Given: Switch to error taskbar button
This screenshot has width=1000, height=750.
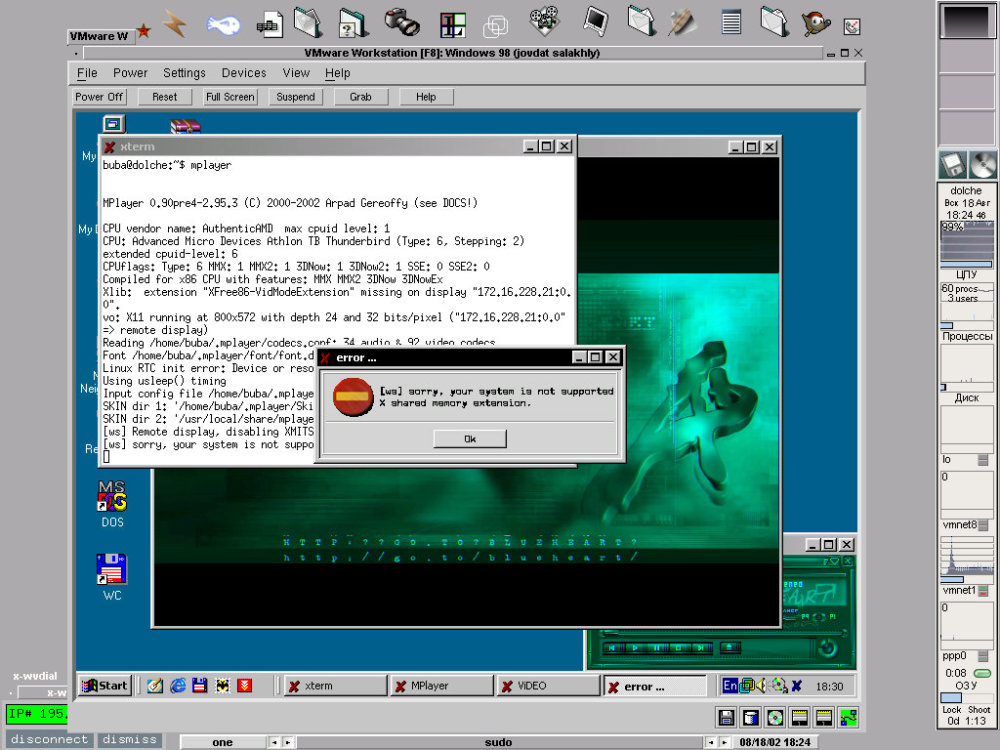Looking at the screenshot, I should [x=654, y=686].
